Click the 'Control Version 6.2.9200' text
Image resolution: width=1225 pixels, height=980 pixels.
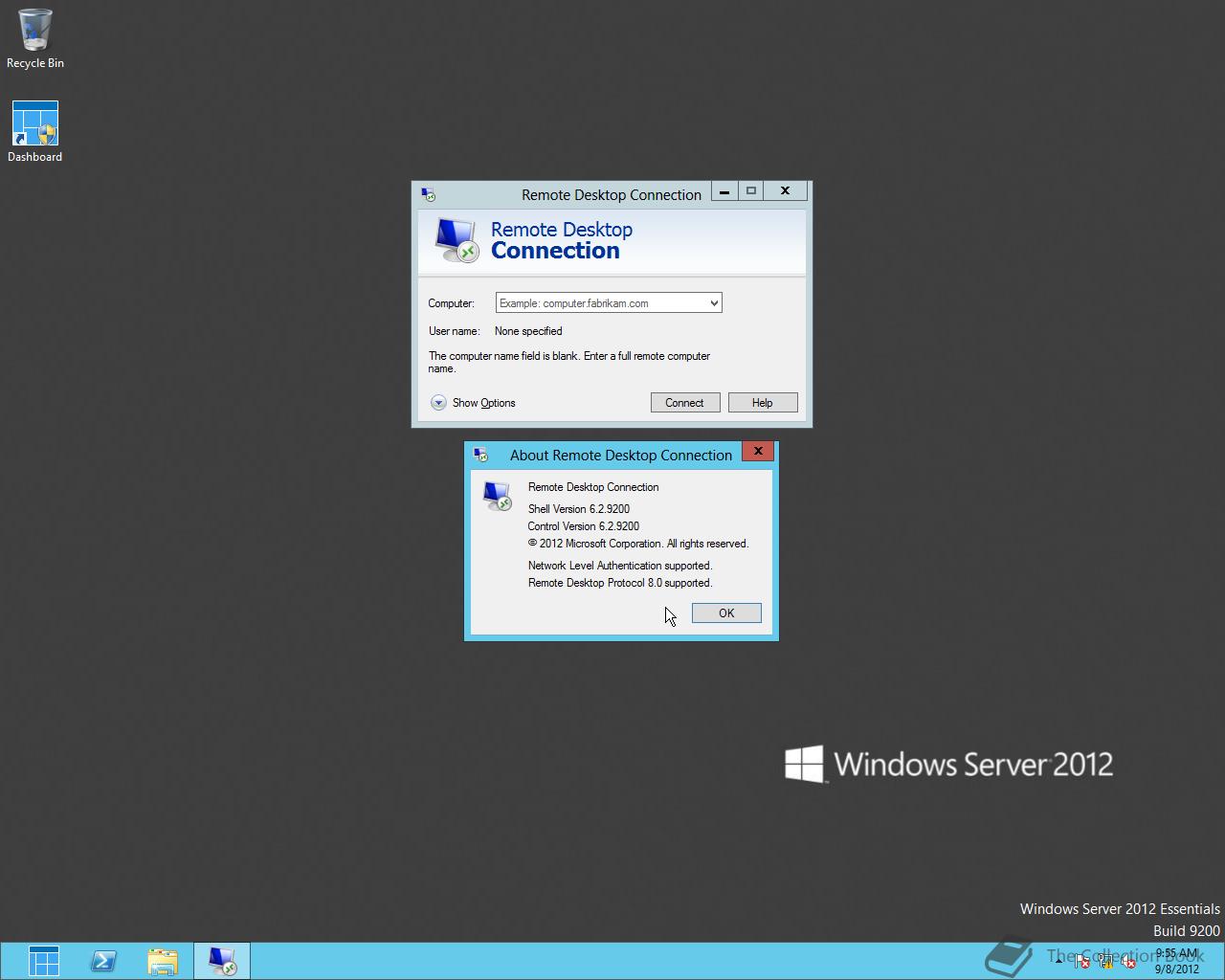(584, 526)
